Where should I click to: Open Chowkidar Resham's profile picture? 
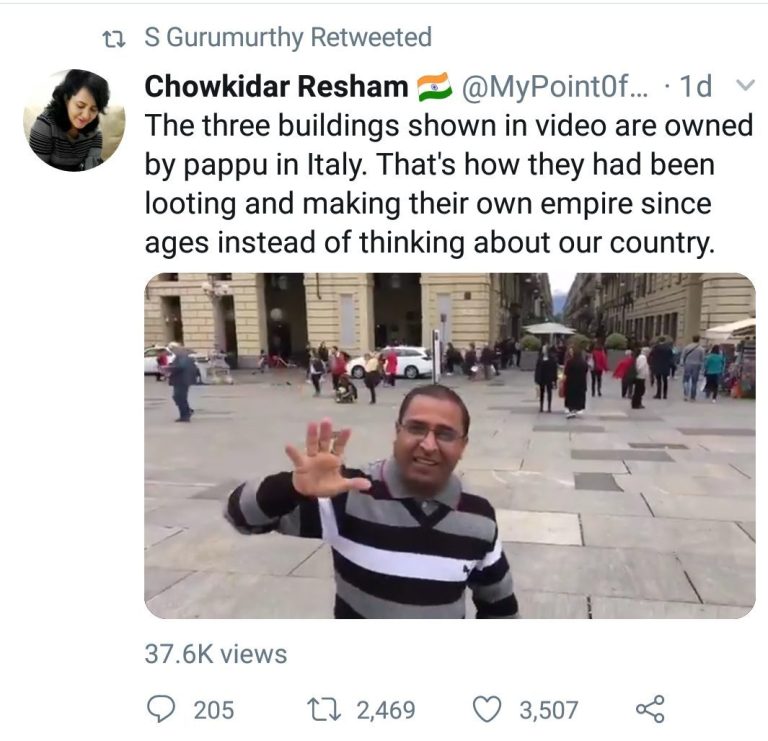tap(74, 120)
